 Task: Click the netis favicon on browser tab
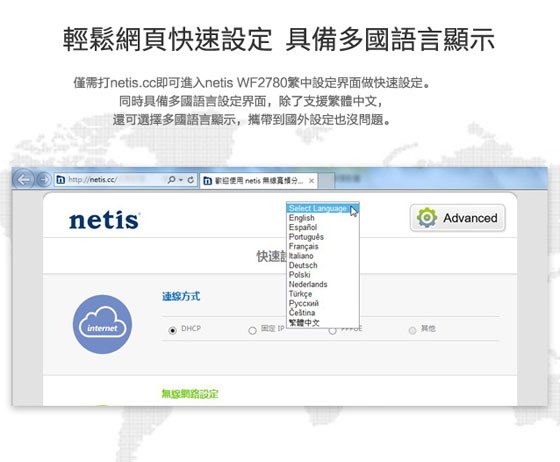(x=208, y=181)
